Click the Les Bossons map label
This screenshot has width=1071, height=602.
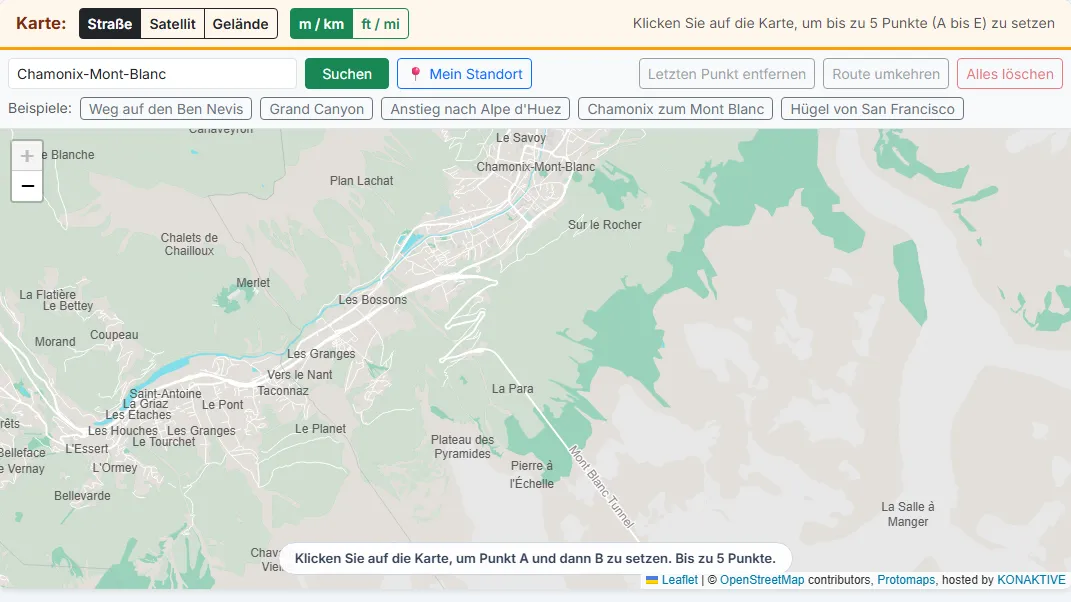tap(372, 299)
